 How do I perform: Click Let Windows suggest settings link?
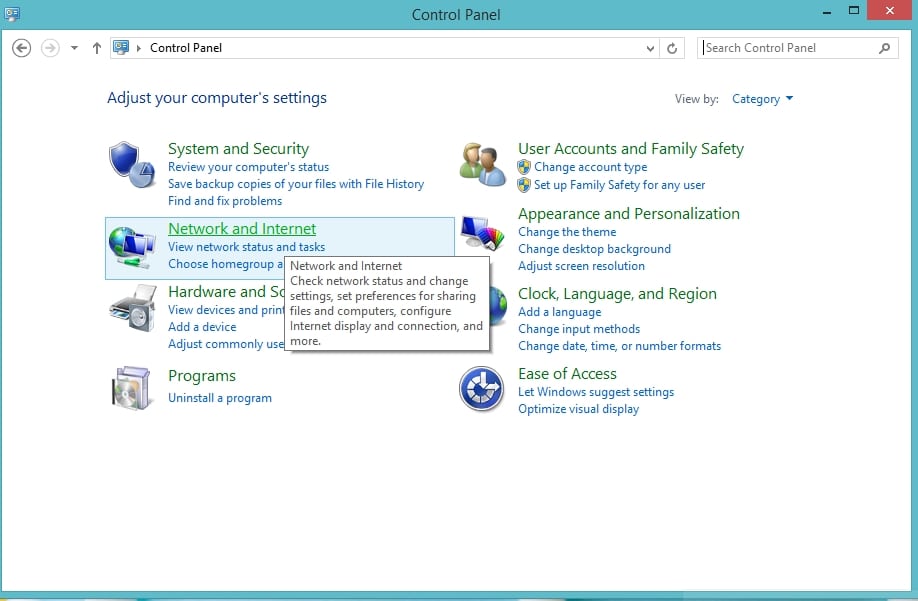point(596,392)
